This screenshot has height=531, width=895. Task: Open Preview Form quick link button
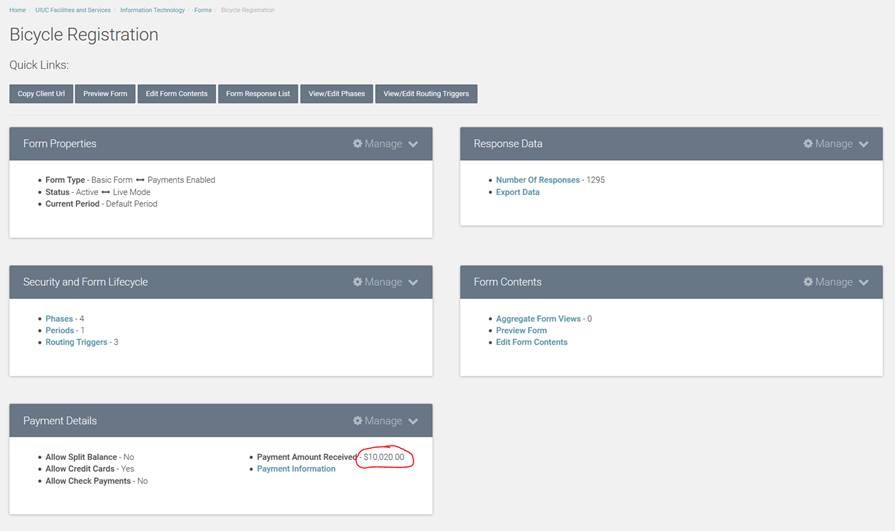pyautogui.click(x=105, y=94)
